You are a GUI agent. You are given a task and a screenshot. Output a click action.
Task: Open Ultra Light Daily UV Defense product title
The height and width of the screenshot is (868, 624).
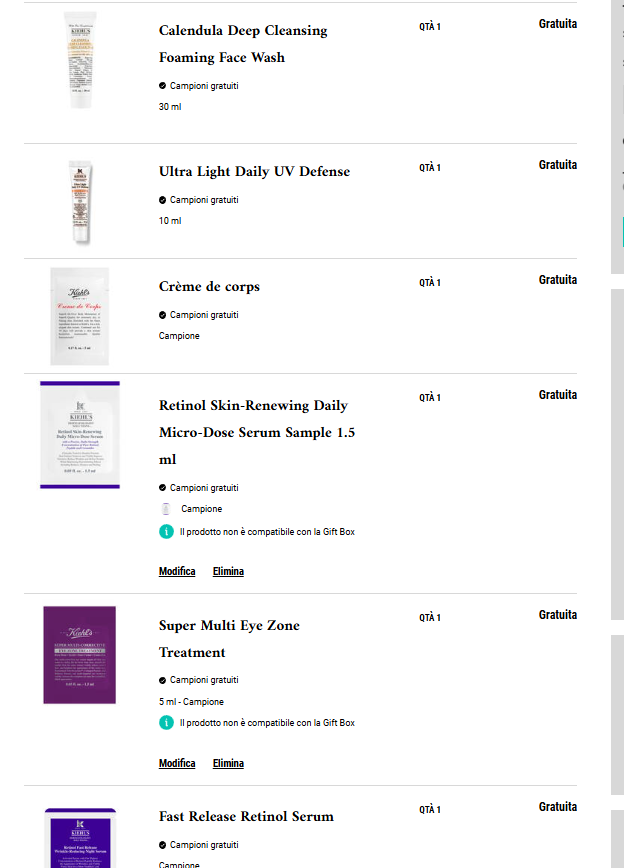tap(254, 172)
